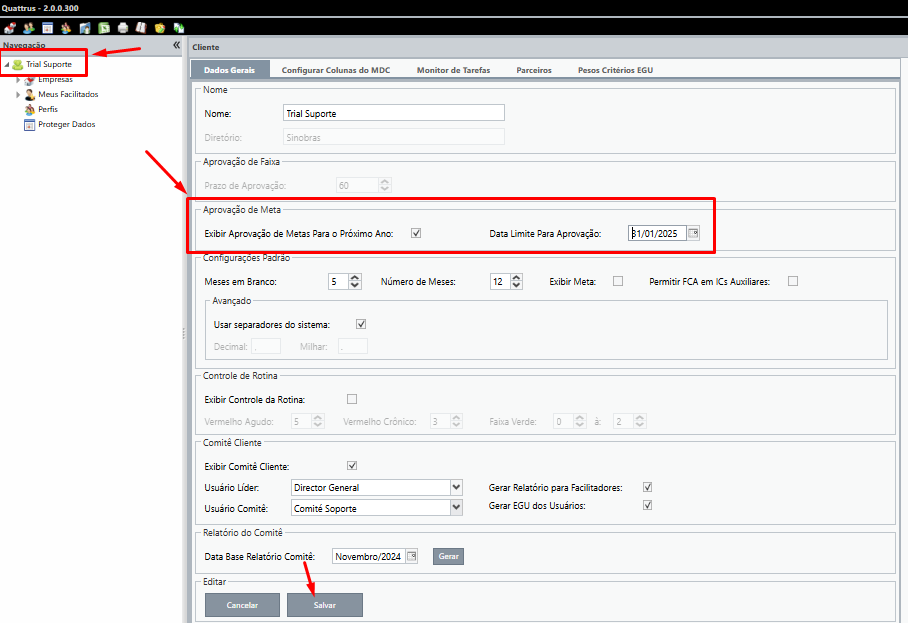
Task: Click the group-of-people icon in the top toolbar
Action: tap(66, 28)
